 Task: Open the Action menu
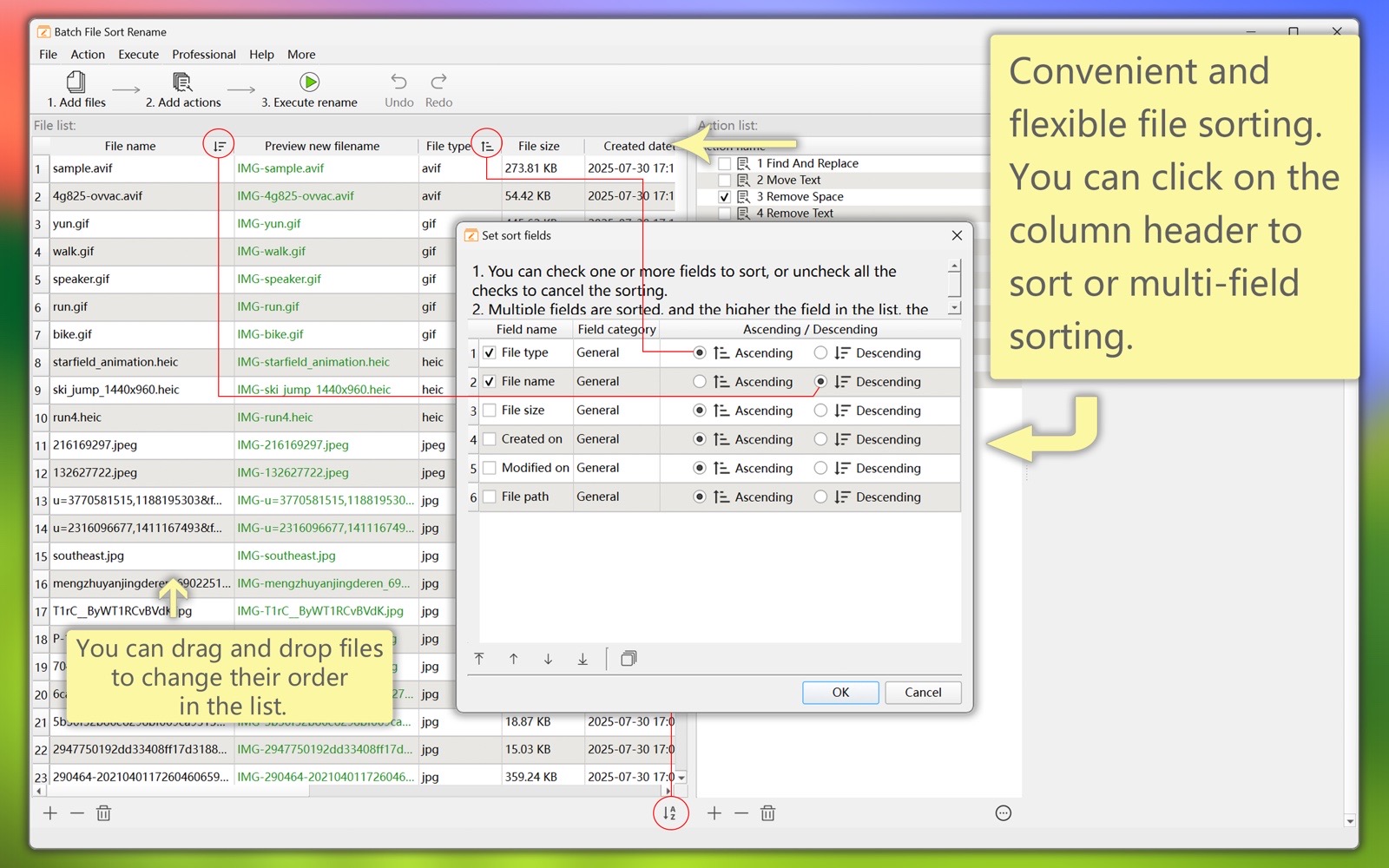(88, 55)
